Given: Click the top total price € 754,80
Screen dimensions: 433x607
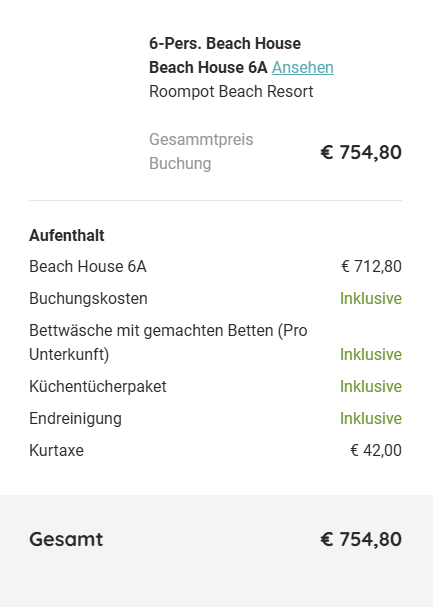Looking at the screenshot, I should point(361,152).
